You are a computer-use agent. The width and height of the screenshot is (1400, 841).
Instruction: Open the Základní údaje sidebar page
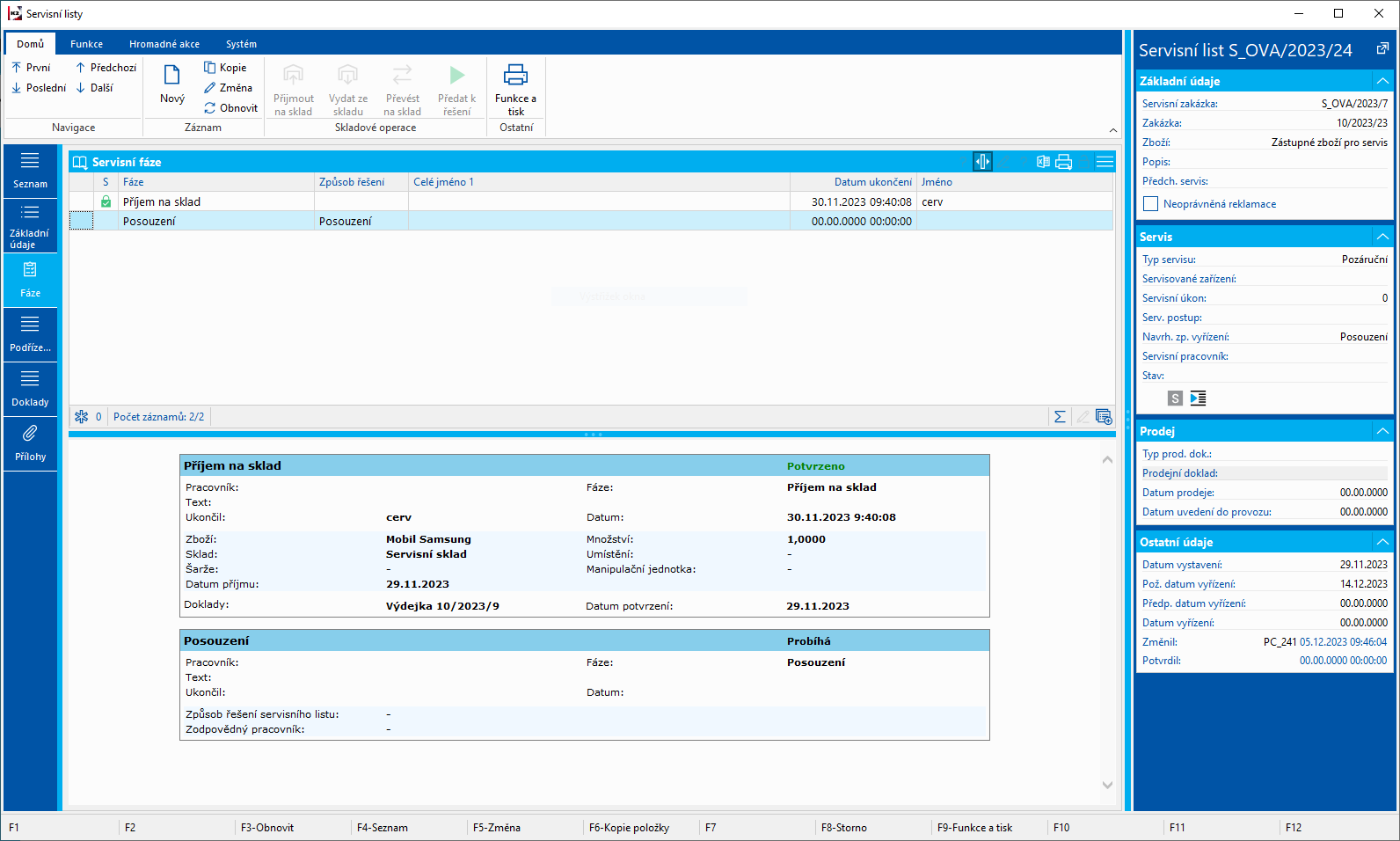[x=30, y=225]
